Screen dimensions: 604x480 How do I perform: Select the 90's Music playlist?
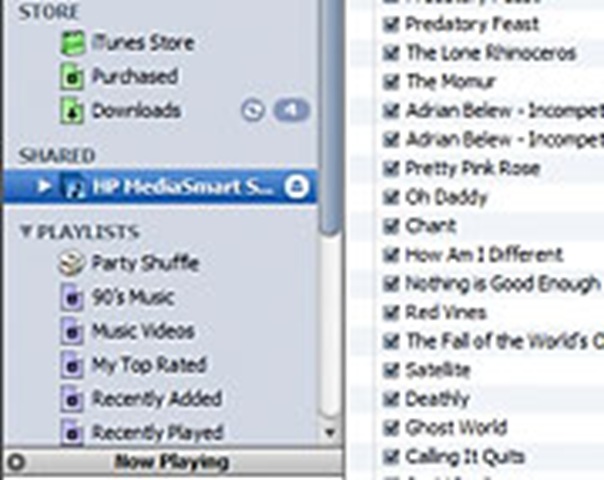[133, 298]
